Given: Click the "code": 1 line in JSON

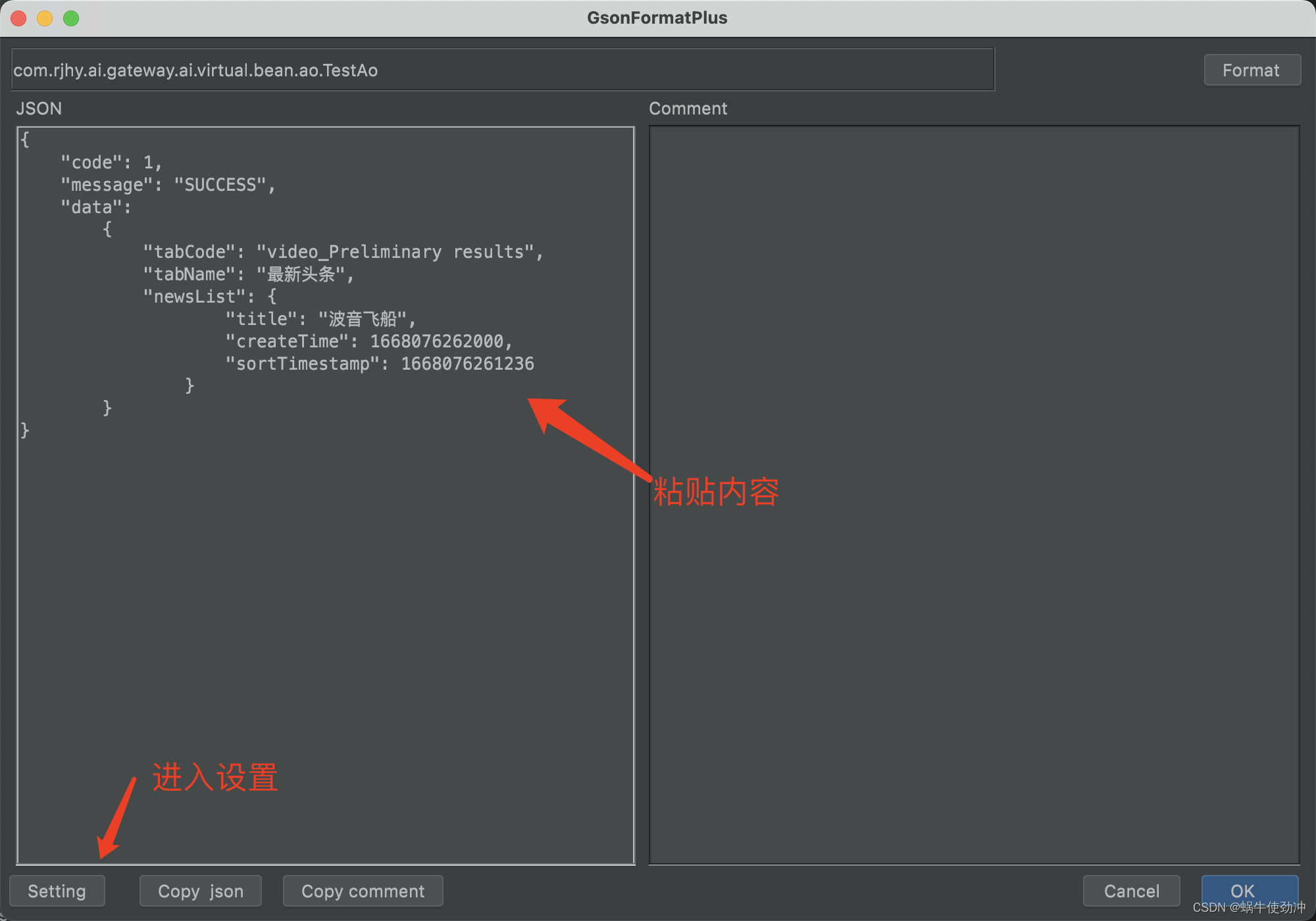Looking at the screenshot, I should [111, 162].
